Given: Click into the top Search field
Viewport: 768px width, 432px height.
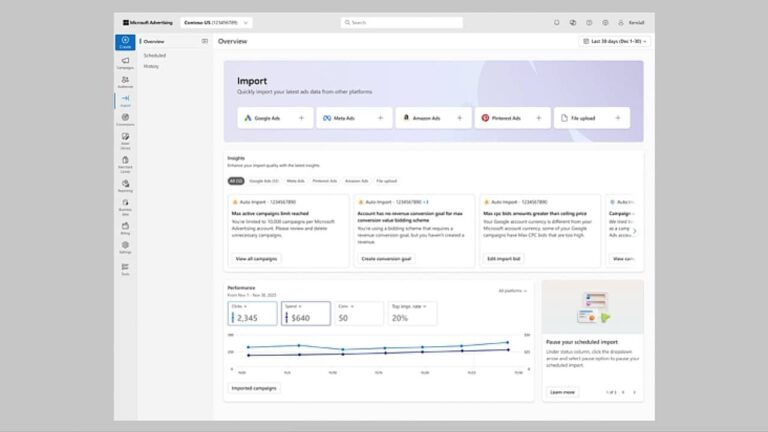Looking at the screenshot, I should point(402,23).
